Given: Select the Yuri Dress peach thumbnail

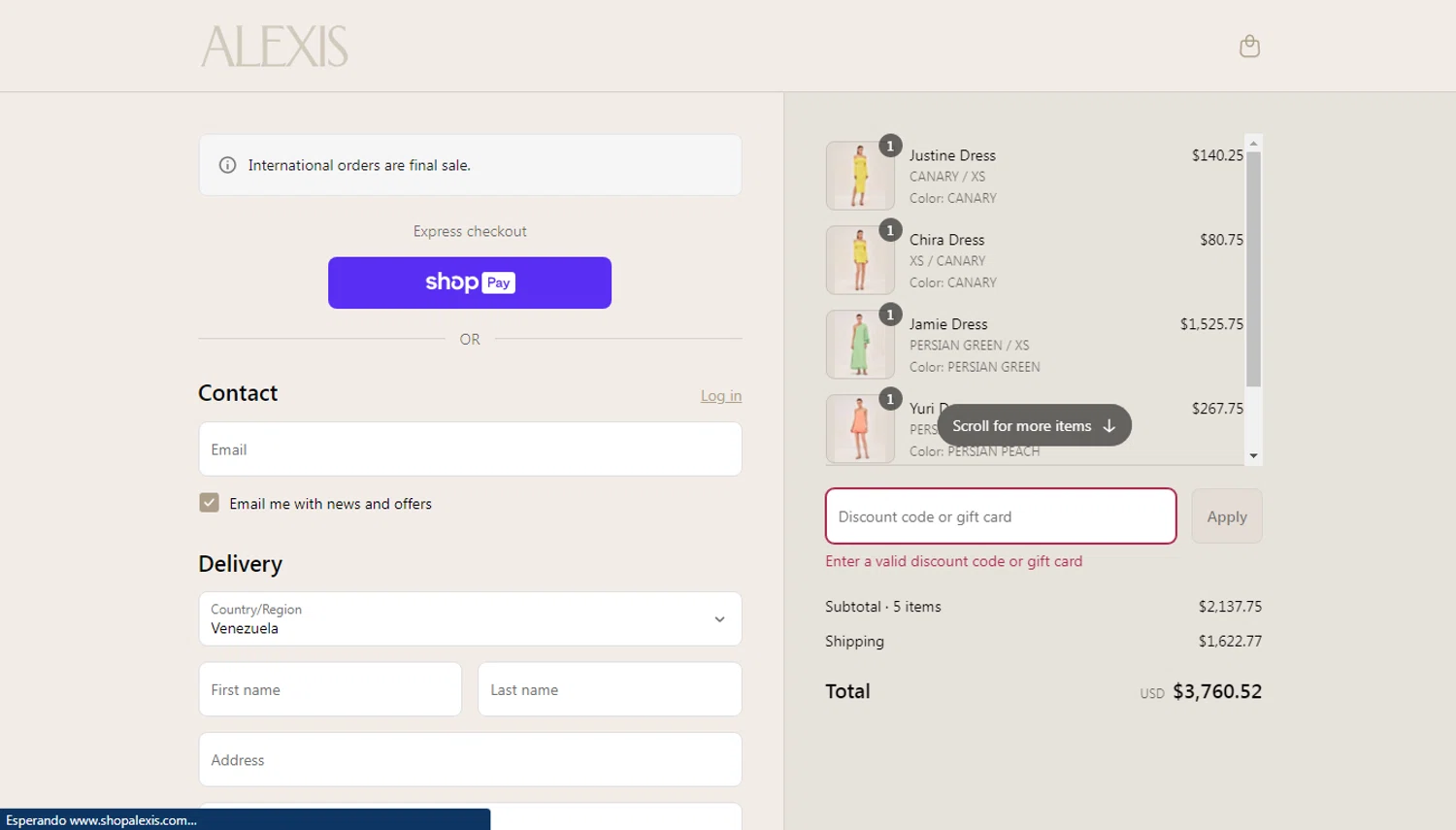Looking at the screenshot, I should coord(860,429).
